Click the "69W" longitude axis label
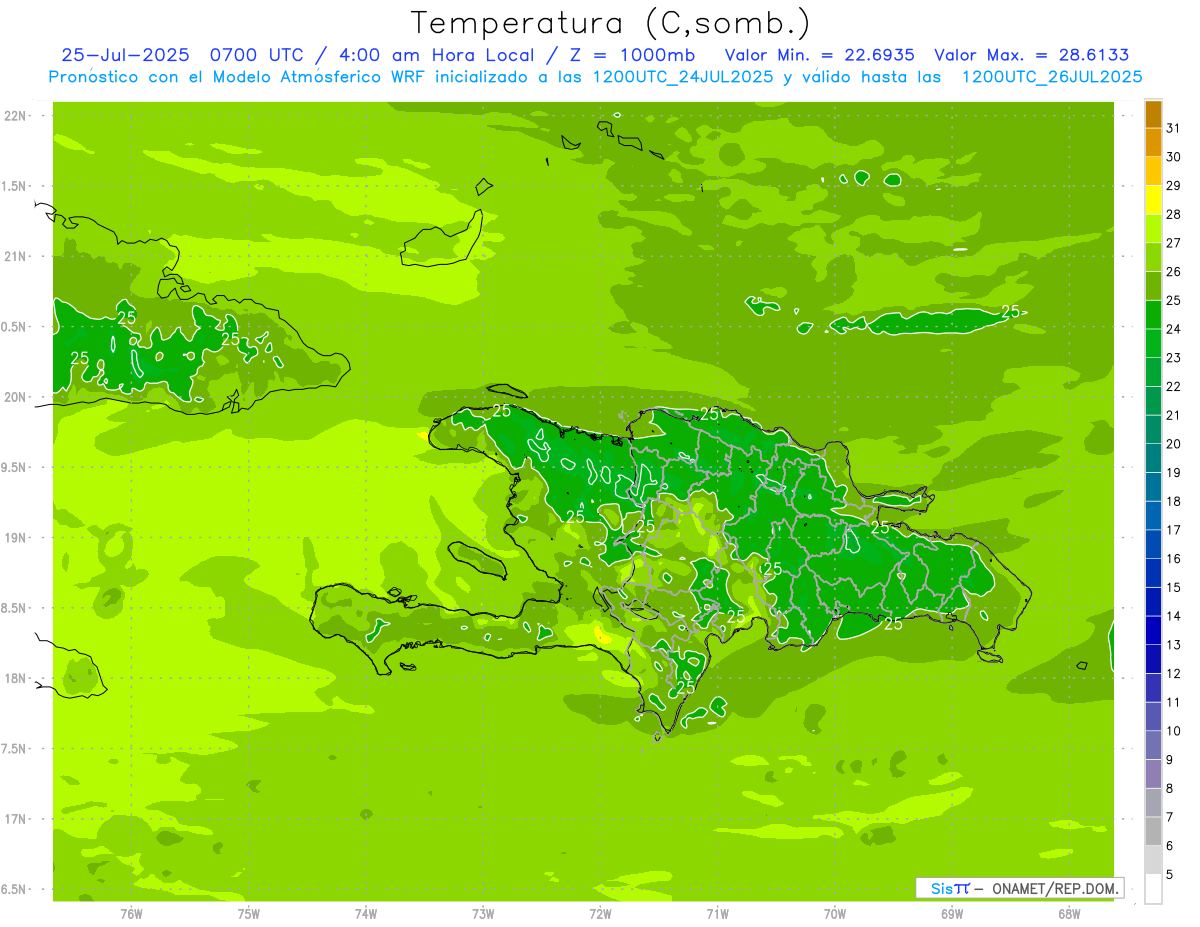Image resolution: width=1200 pixels, height=927 pixels. tap(952, 913)
